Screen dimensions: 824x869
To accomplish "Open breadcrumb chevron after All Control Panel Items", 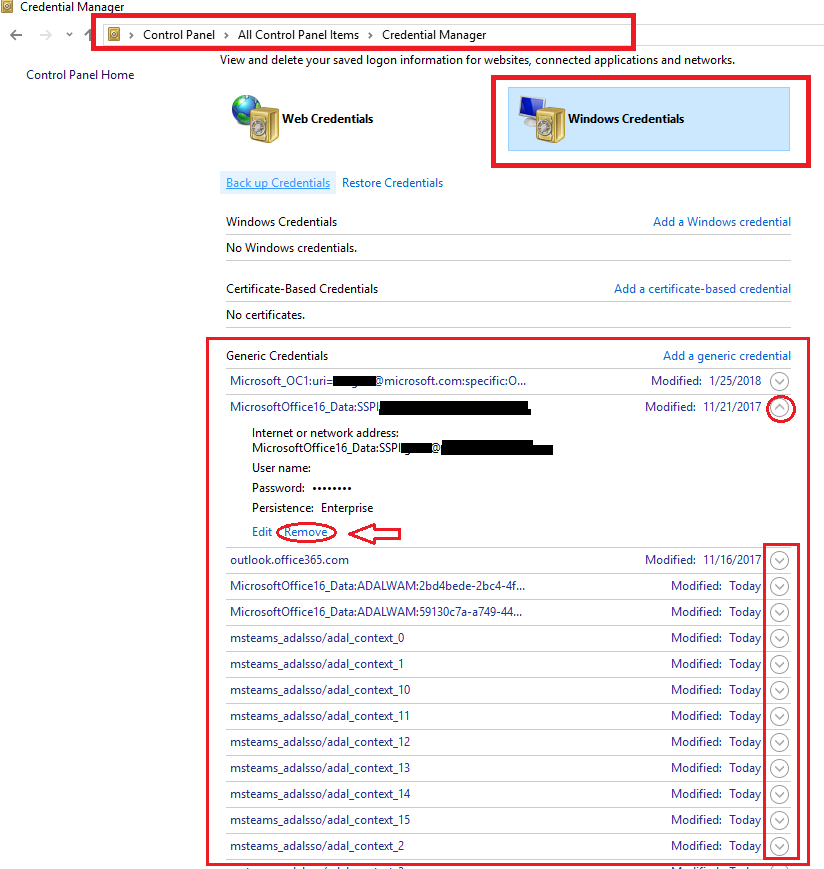I will (x=370, y=35).
